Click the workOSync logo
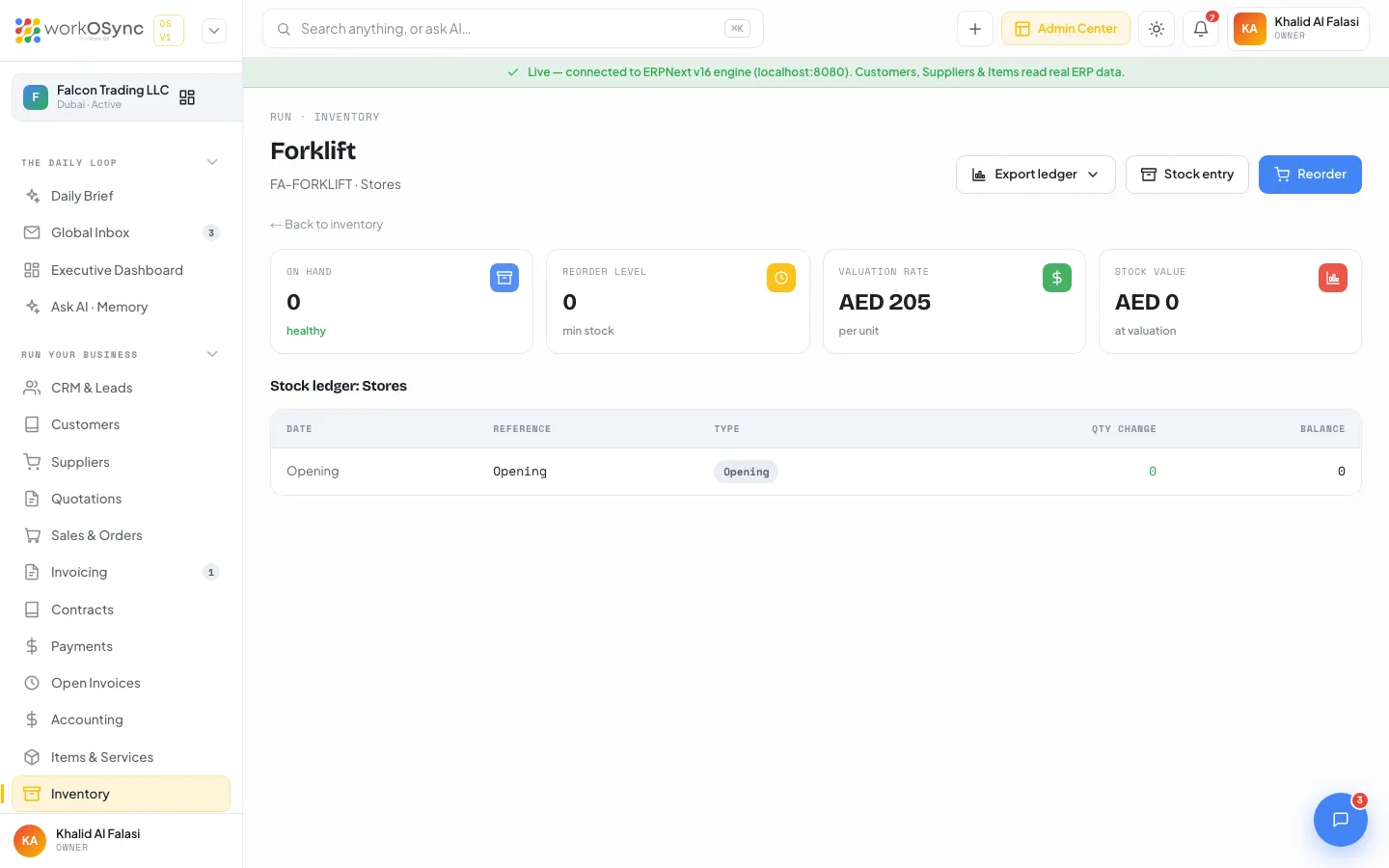The height and width of the screenshot is (868, 1389). pos(79,30)
